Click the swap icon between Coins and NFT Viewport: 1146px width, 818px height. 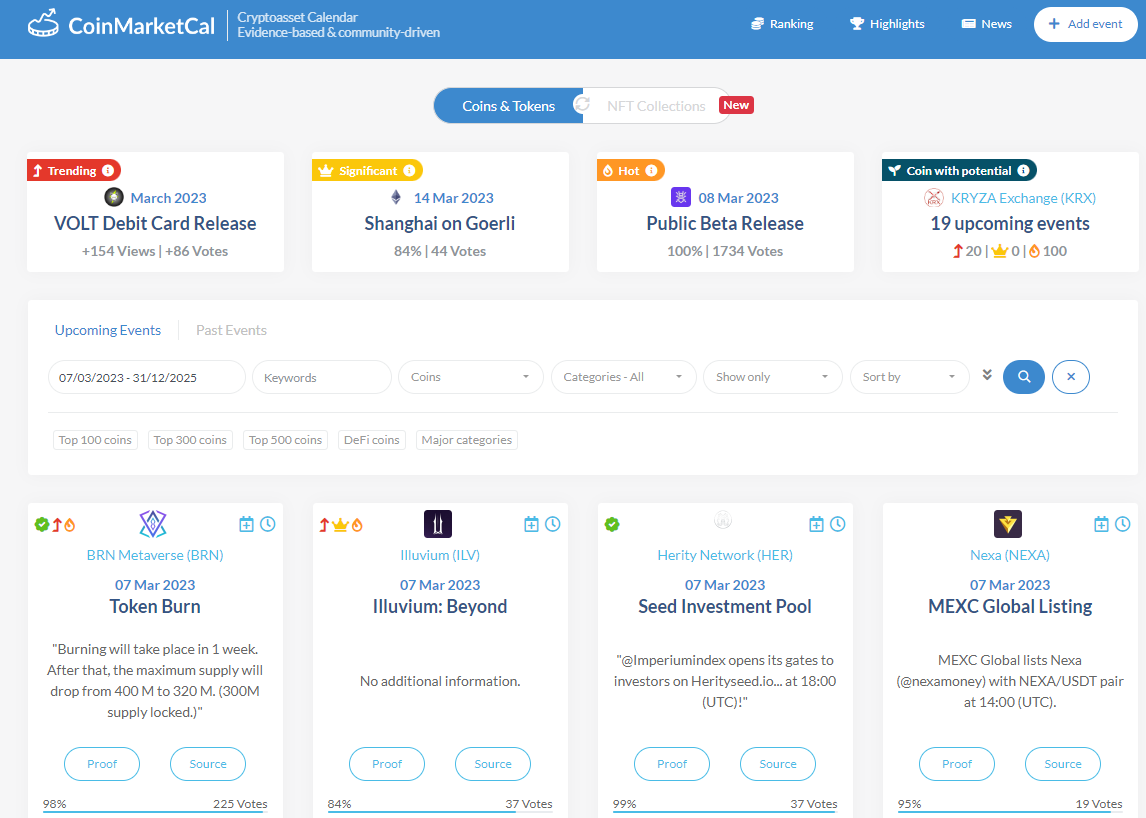(x=582, y=104)
